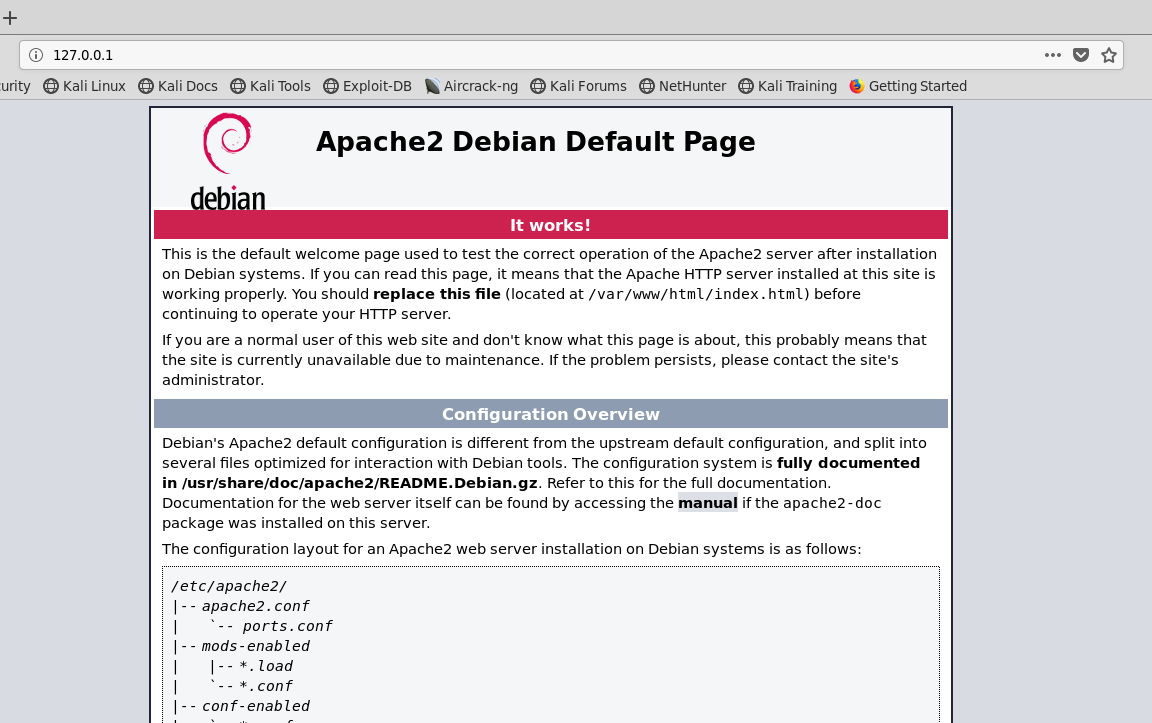This screenshot has height=723, width=1152.
Task: Click the 'replace this file' bold text
Action: 436,294
